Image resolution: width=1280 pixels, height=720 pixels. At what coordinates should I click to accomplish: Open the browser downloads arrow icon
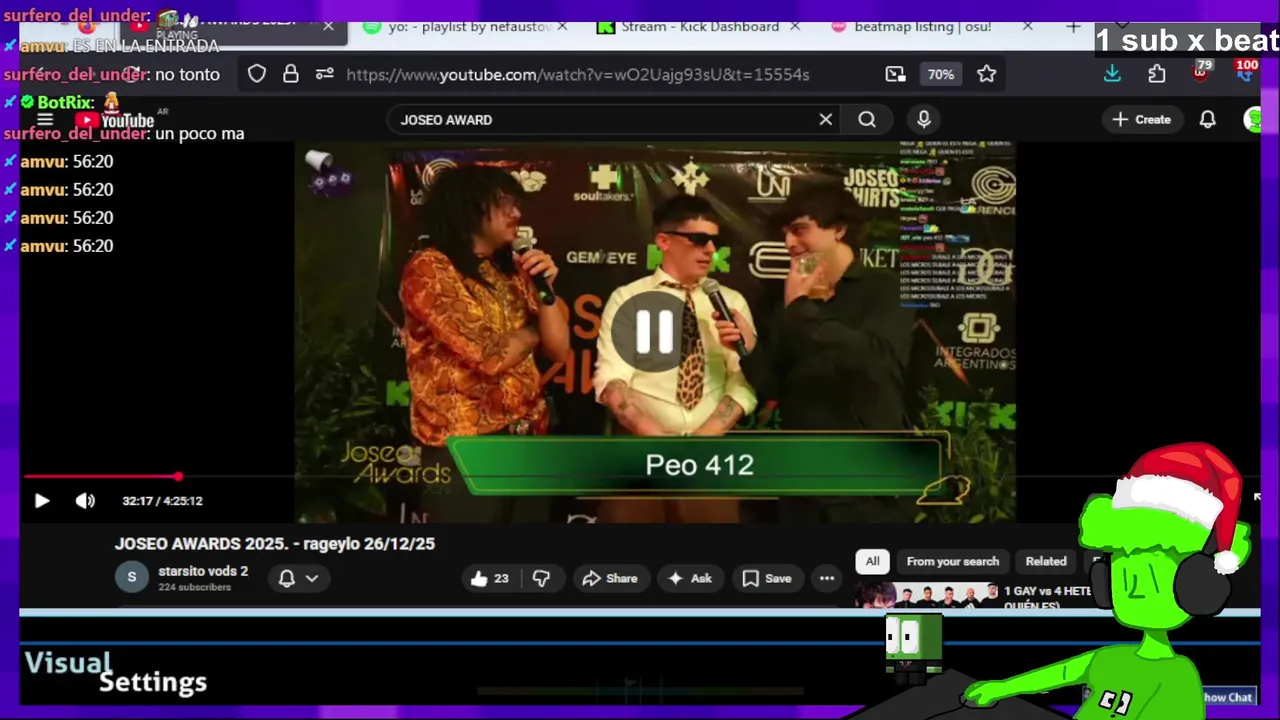coord(1112,74)
